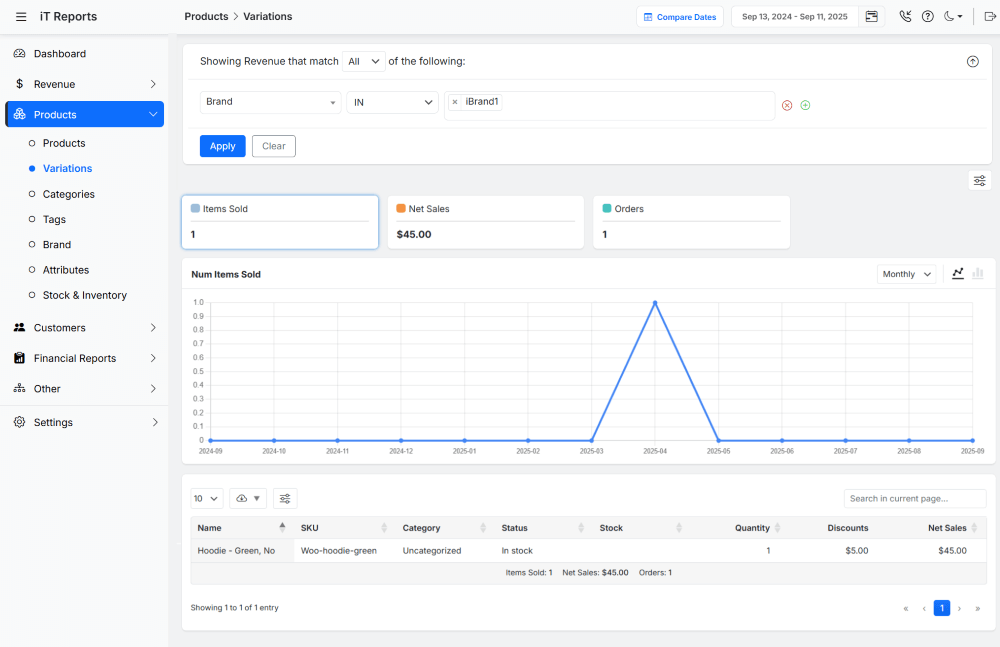Screen dimensions: 1000x647
Task: Apply the current filters
Action: point(222,145)
